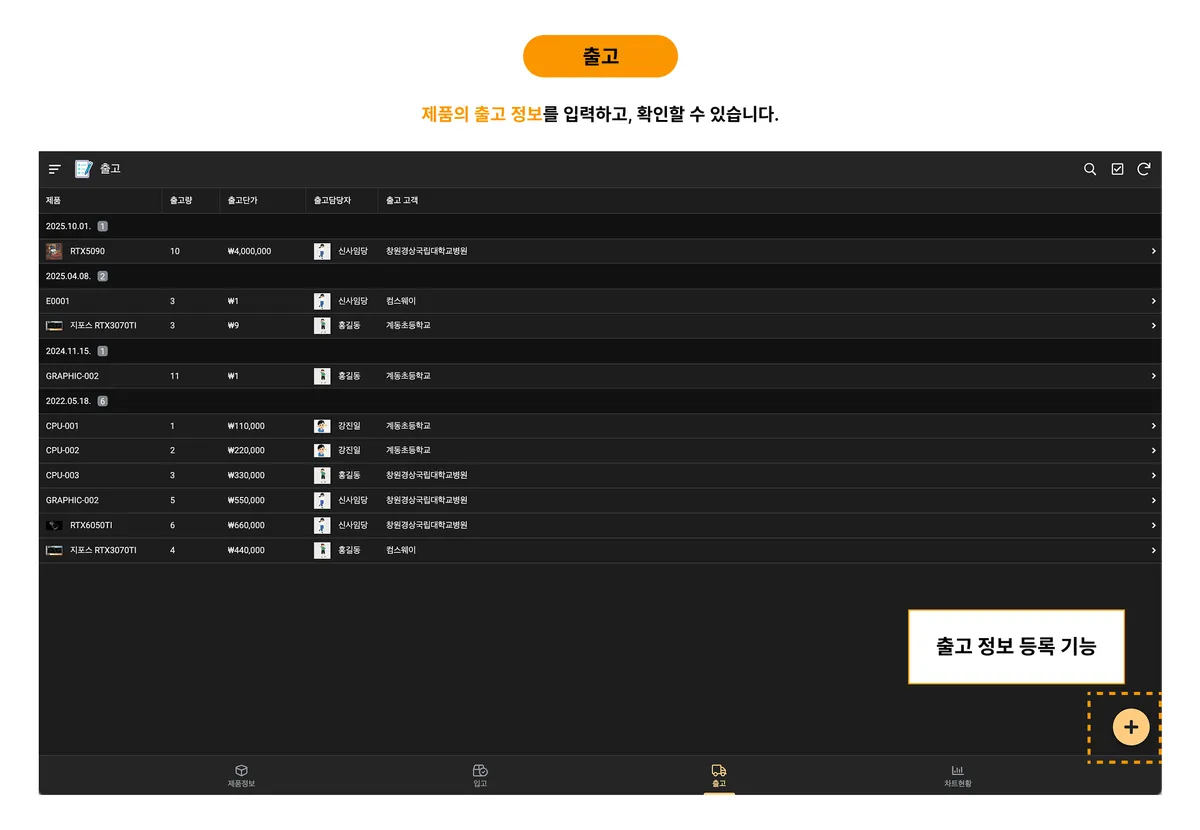Switch to the 제품정보 tab
Viewport: 1200px width, 830px height.
tap(241, 776)
